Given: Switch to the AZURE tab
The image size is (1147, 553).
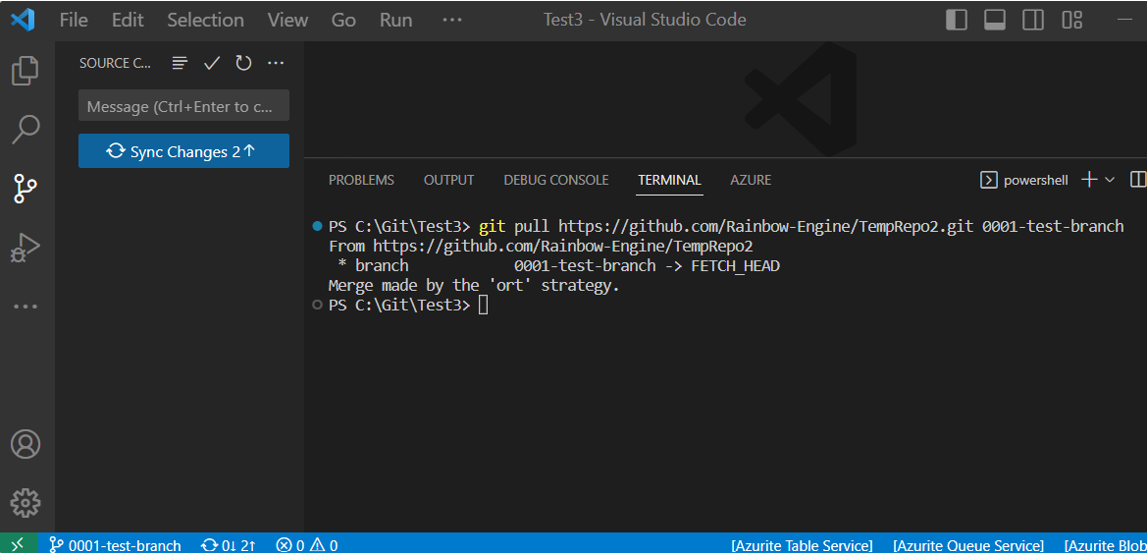Looking at the screenshot, I should pyautogui.click(x=751, y=180).
